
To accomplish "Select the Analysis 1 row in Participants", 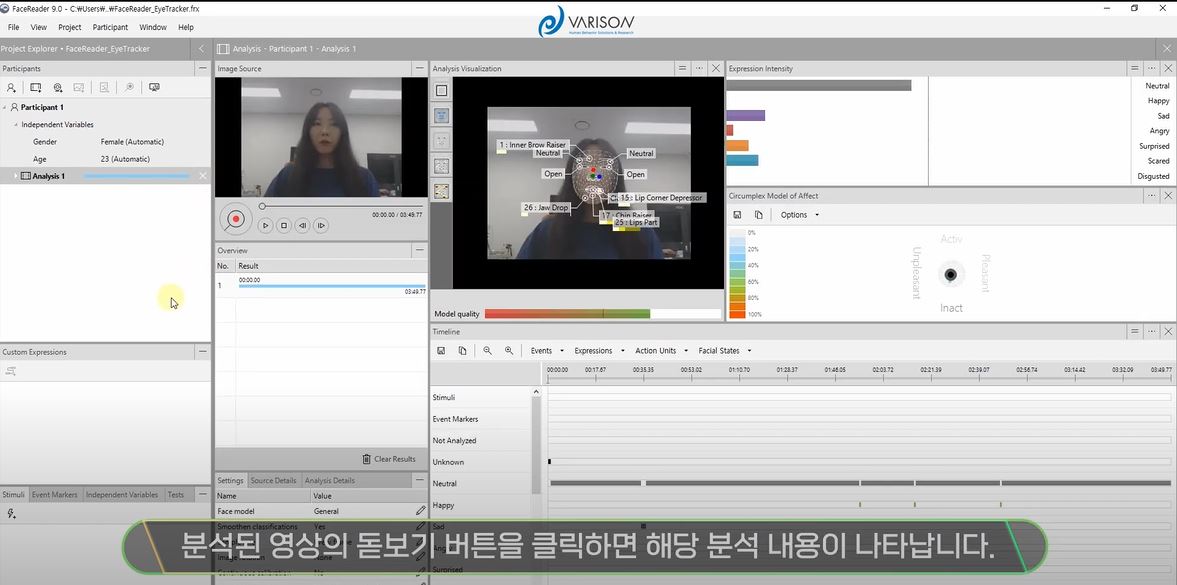I will 105,176.
